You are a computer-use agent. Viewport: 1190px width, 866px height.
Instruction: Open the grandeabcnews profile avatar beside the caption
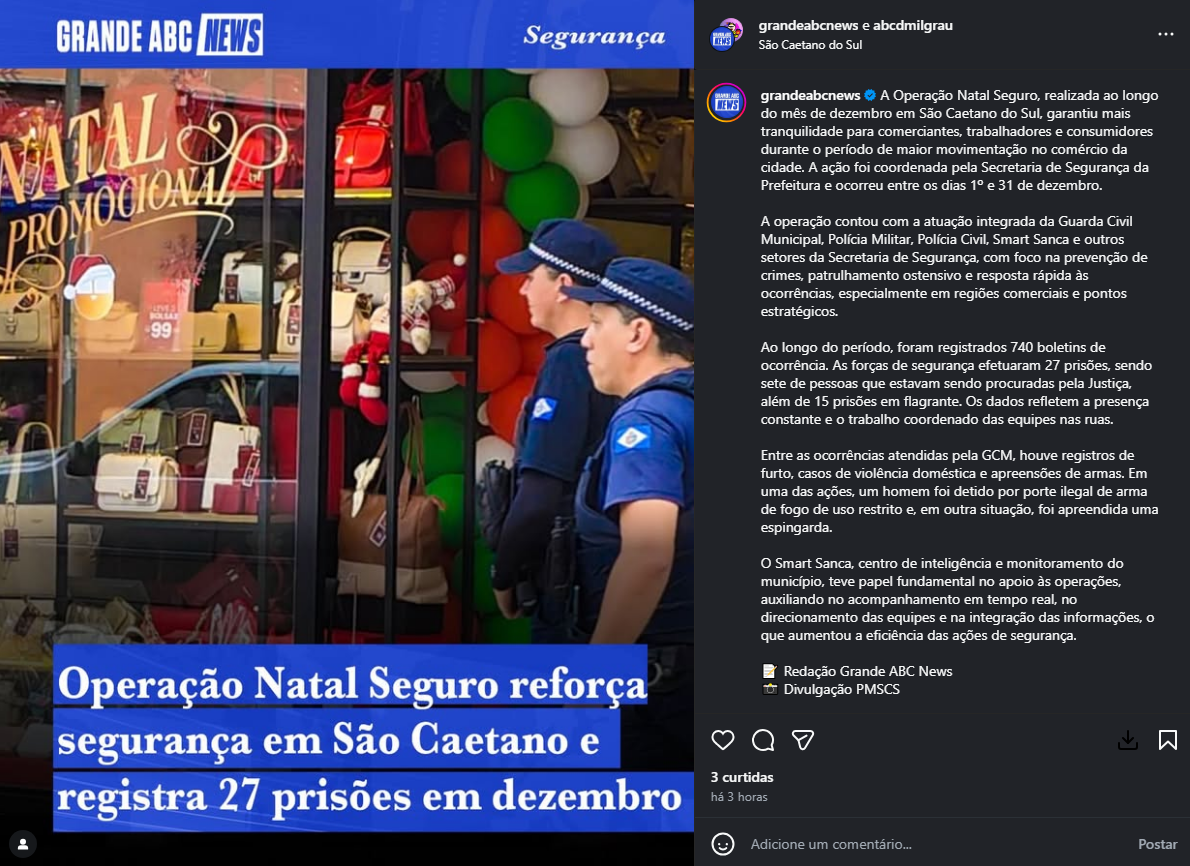pyautogui.click(x=726, y=102)
